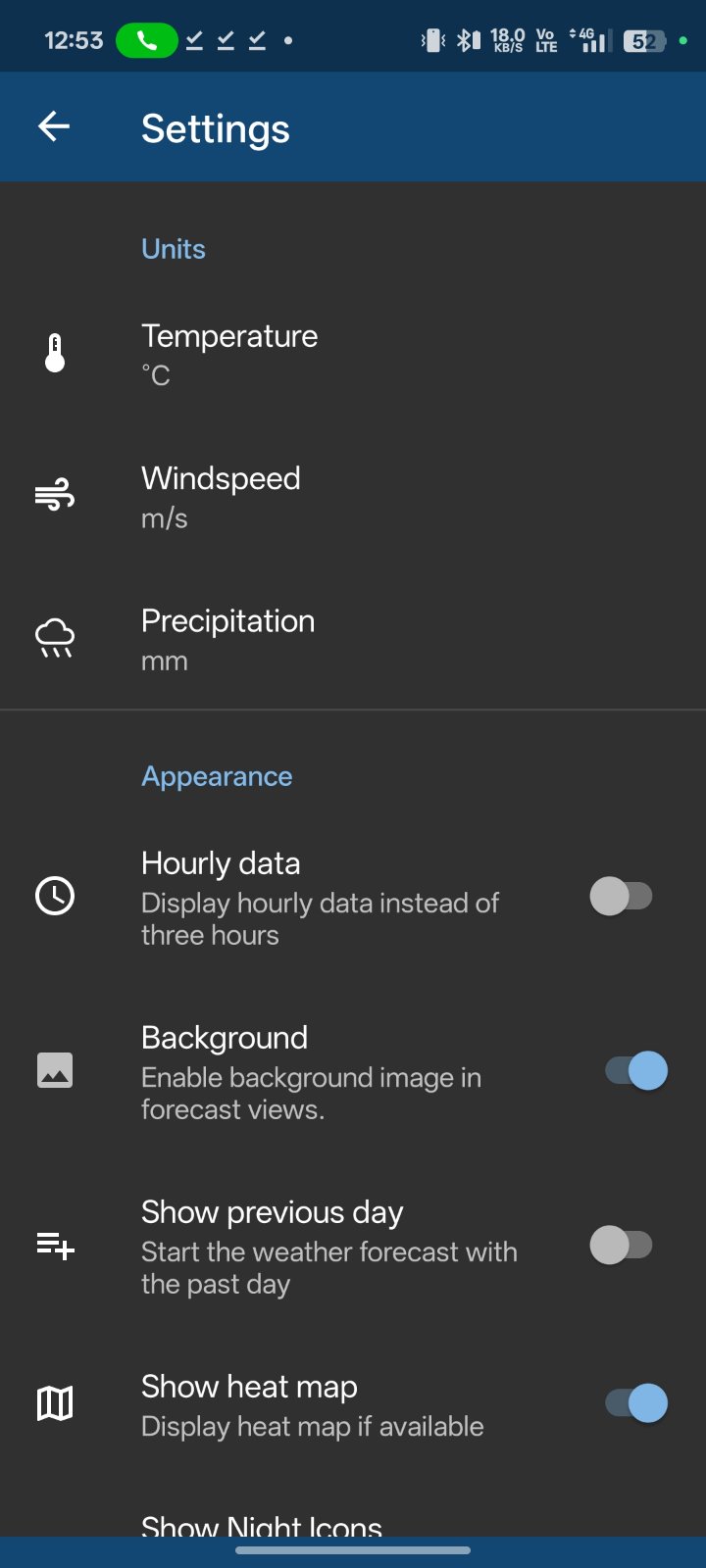
Task: Open the Windspeed unit picker
Action: coord(222,496)
